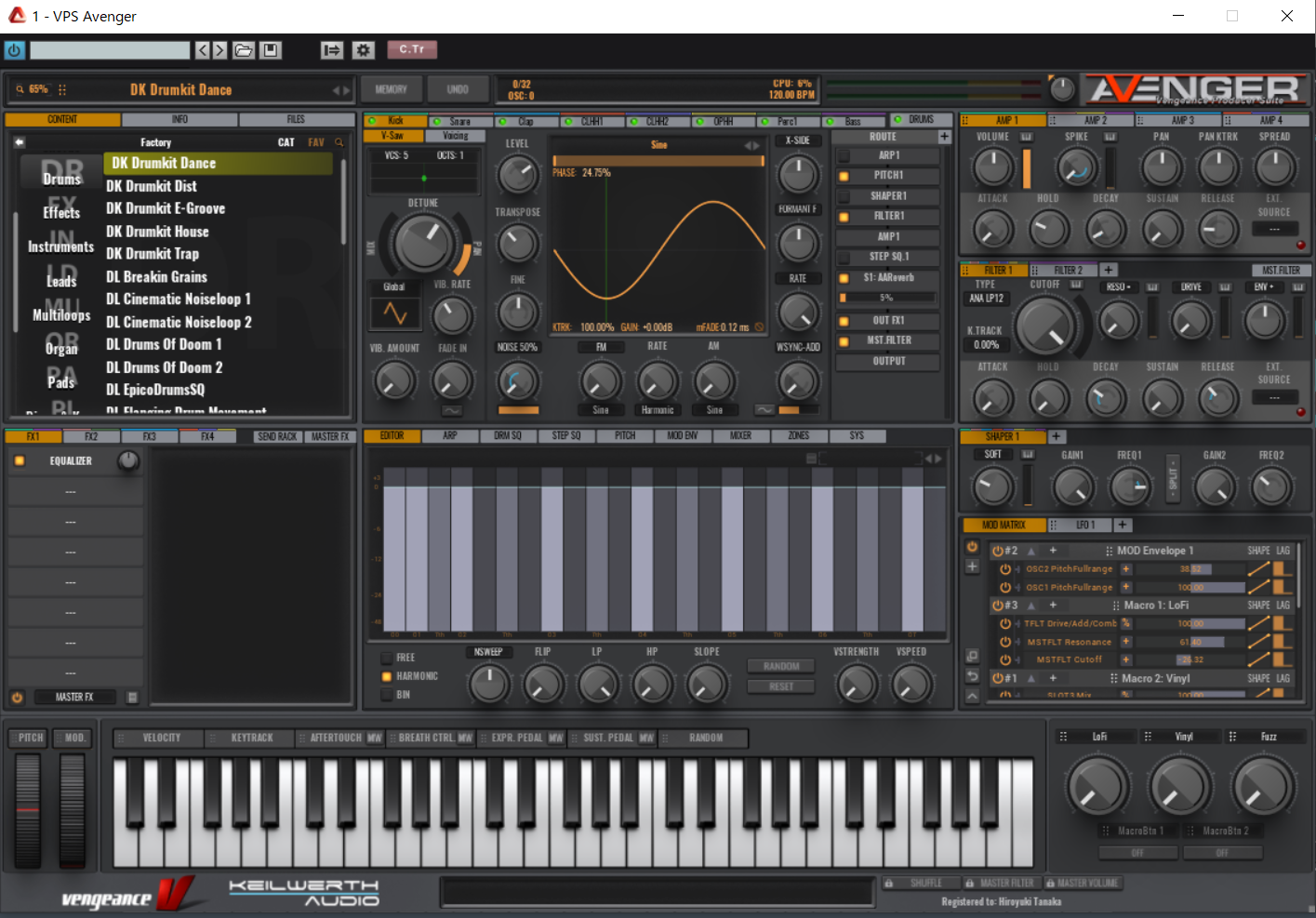Click the lock icon beside SHUFFLE

pyautogui.click(x=889, y=883)
